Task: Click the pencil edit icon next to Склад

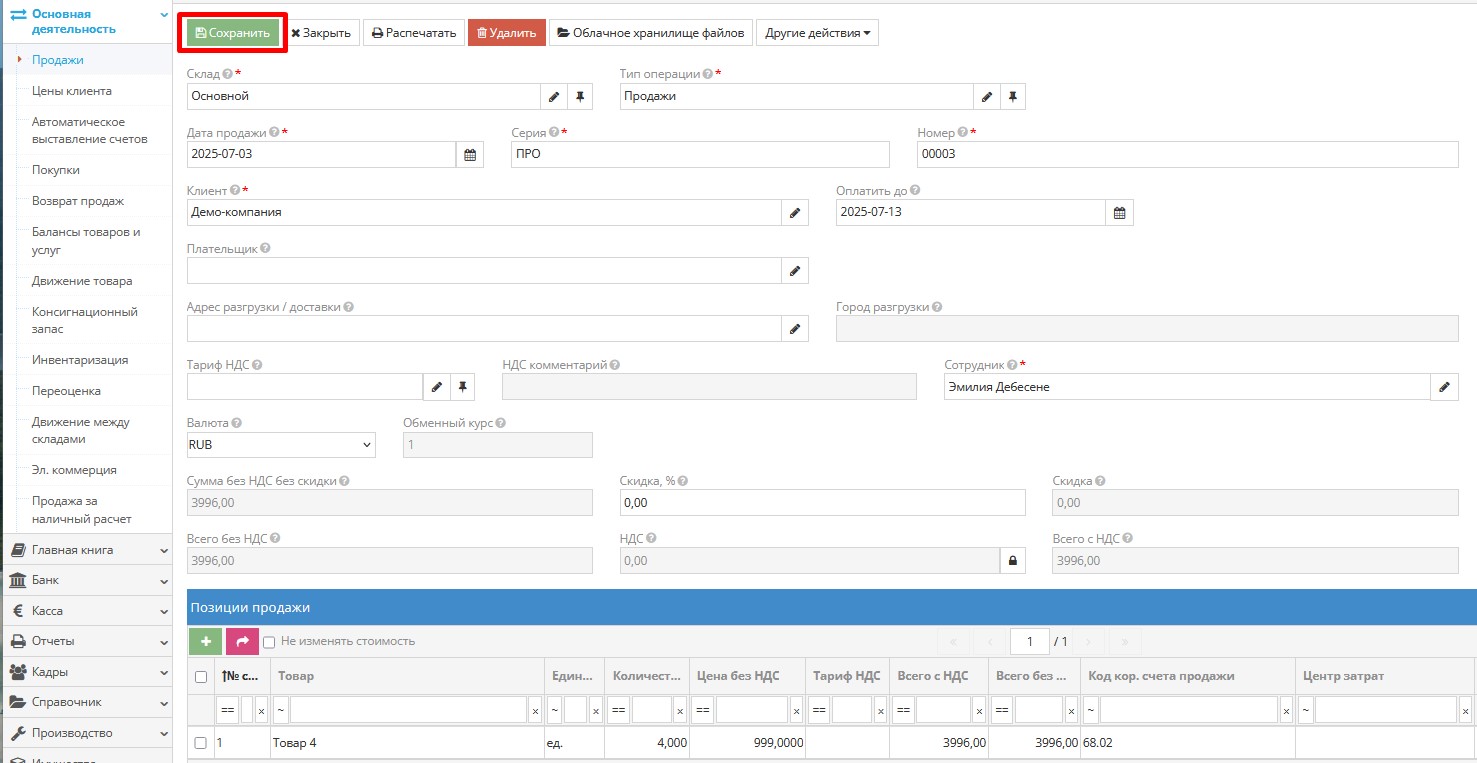Action: point(554,97)
